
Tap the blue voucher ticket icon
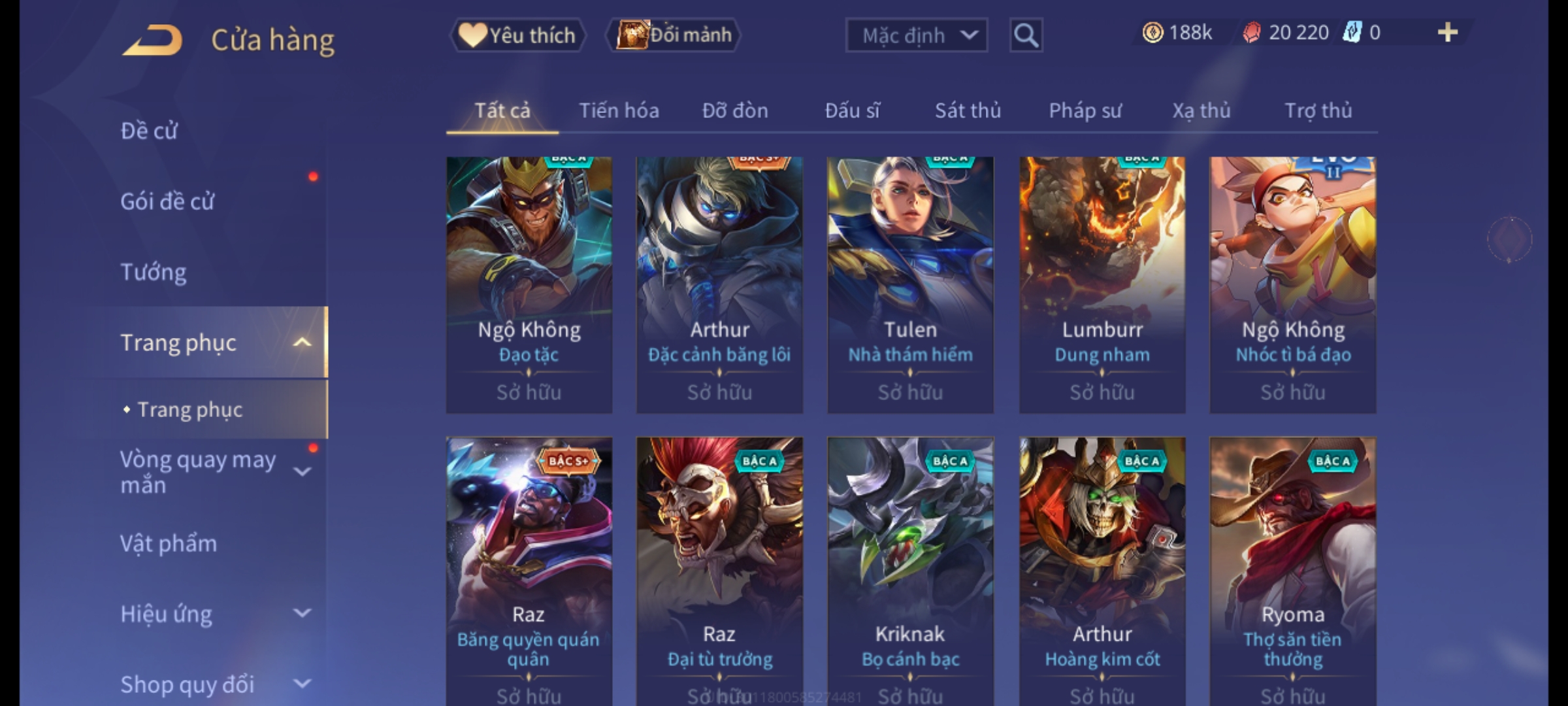[1352, 33]
